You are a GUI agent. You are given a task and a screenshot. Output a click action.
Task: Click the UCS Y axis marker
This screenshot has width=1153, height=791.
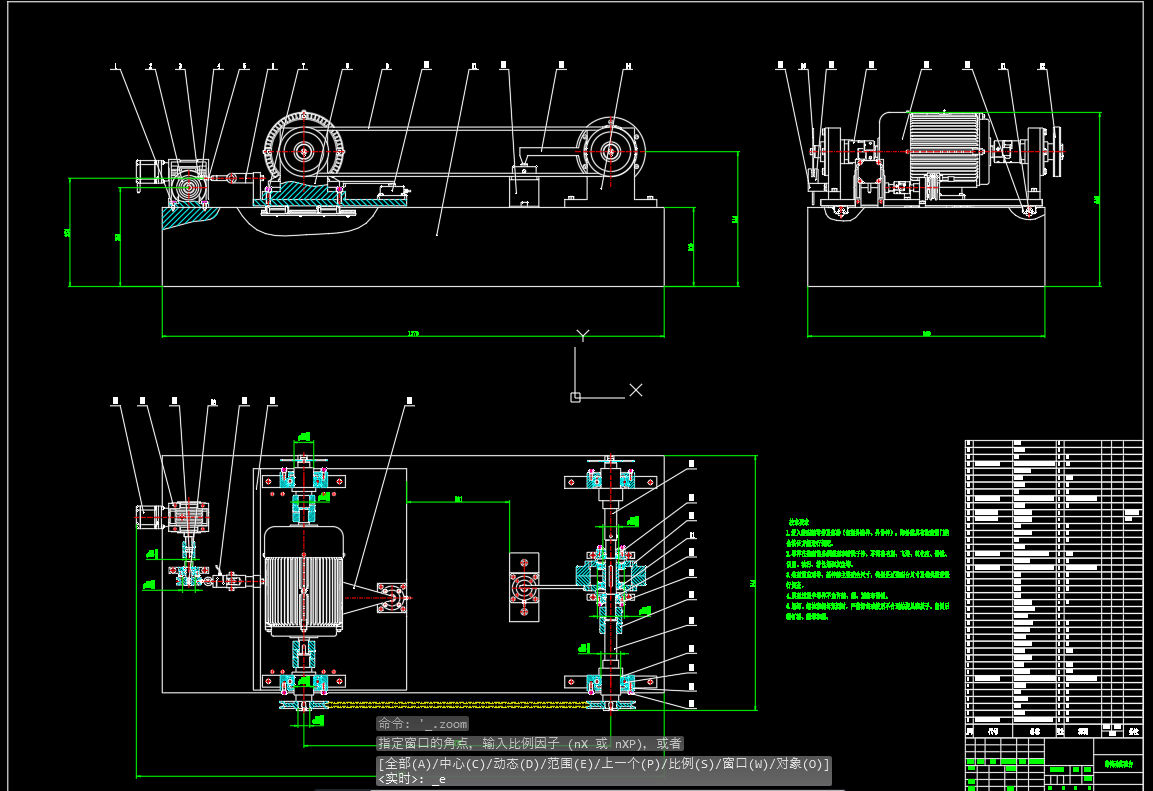click(582, 335)
